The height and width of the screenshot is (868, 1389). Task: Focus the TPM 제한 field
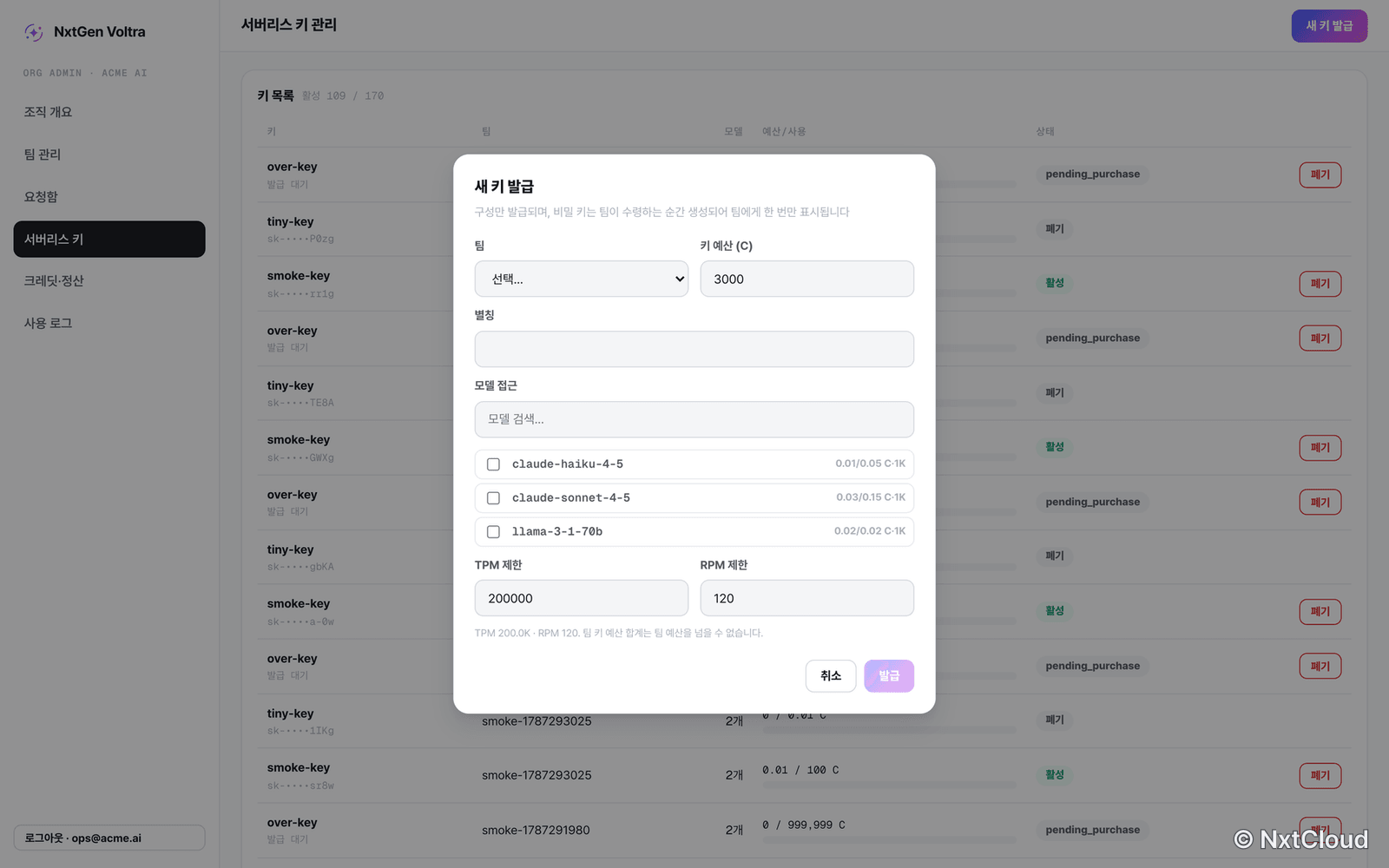click(x=582, y=598)
